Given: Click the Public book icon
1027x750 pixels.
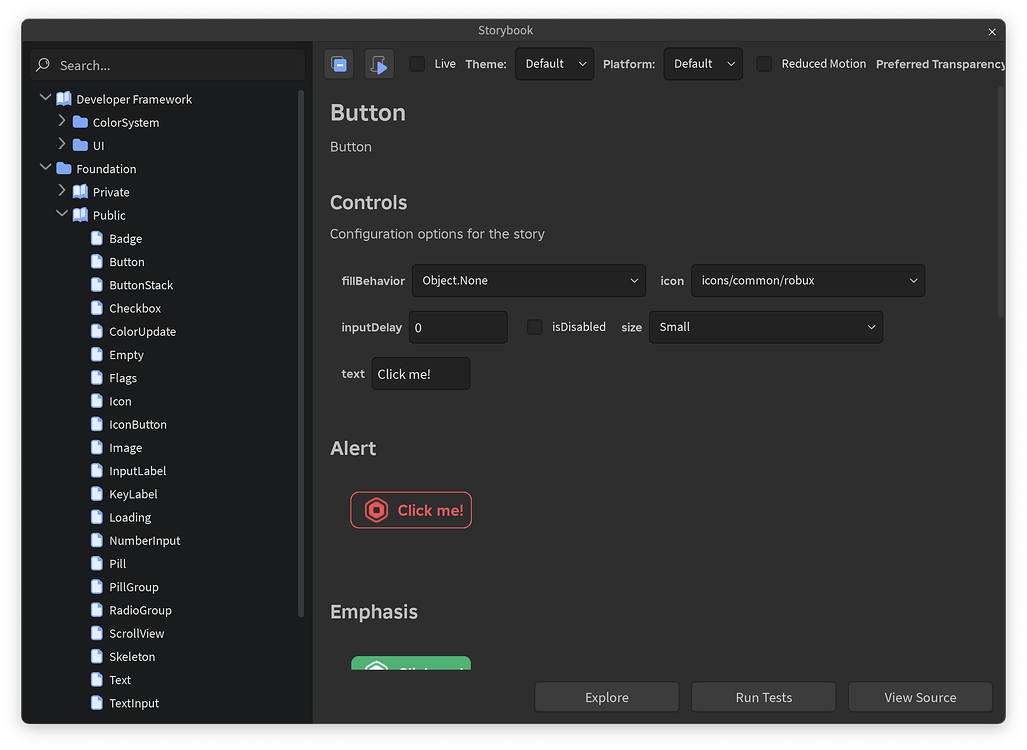Looking at the screenshot, I should point(81,215).
